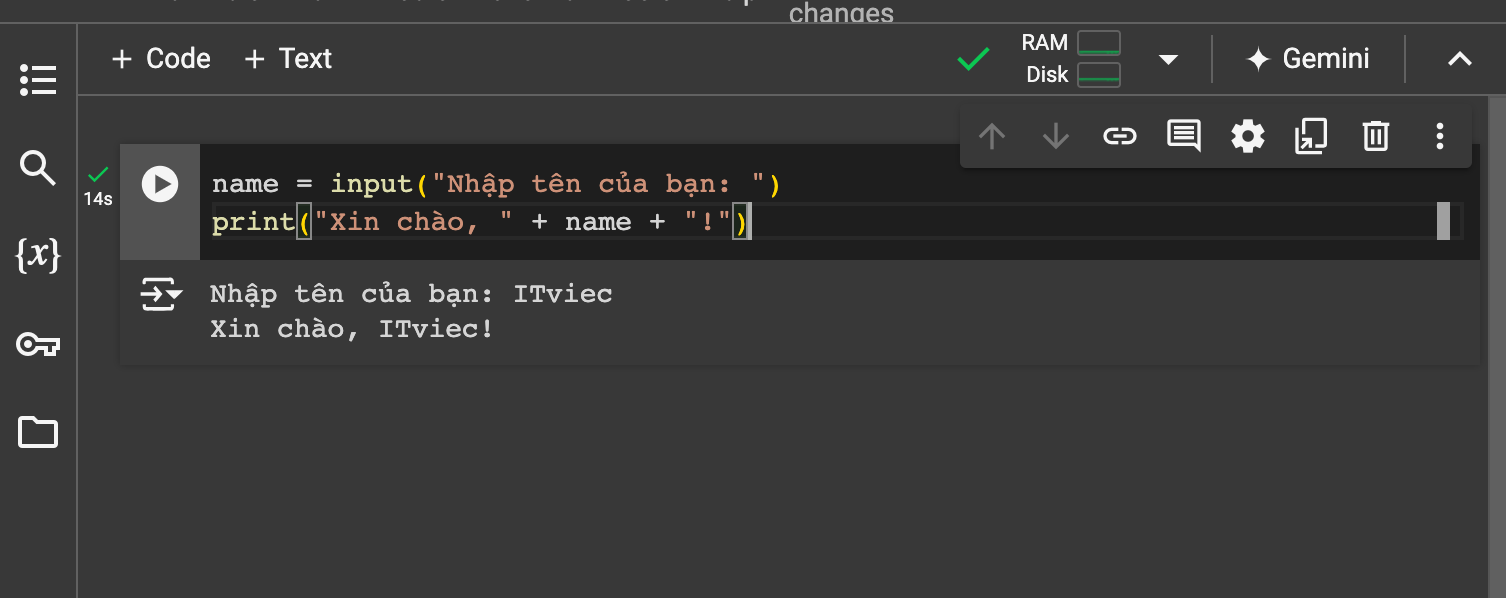The width and height of the screenshot is (1506, 598).
Task: Open the Gemini assistant
Action: [1307, 59]
